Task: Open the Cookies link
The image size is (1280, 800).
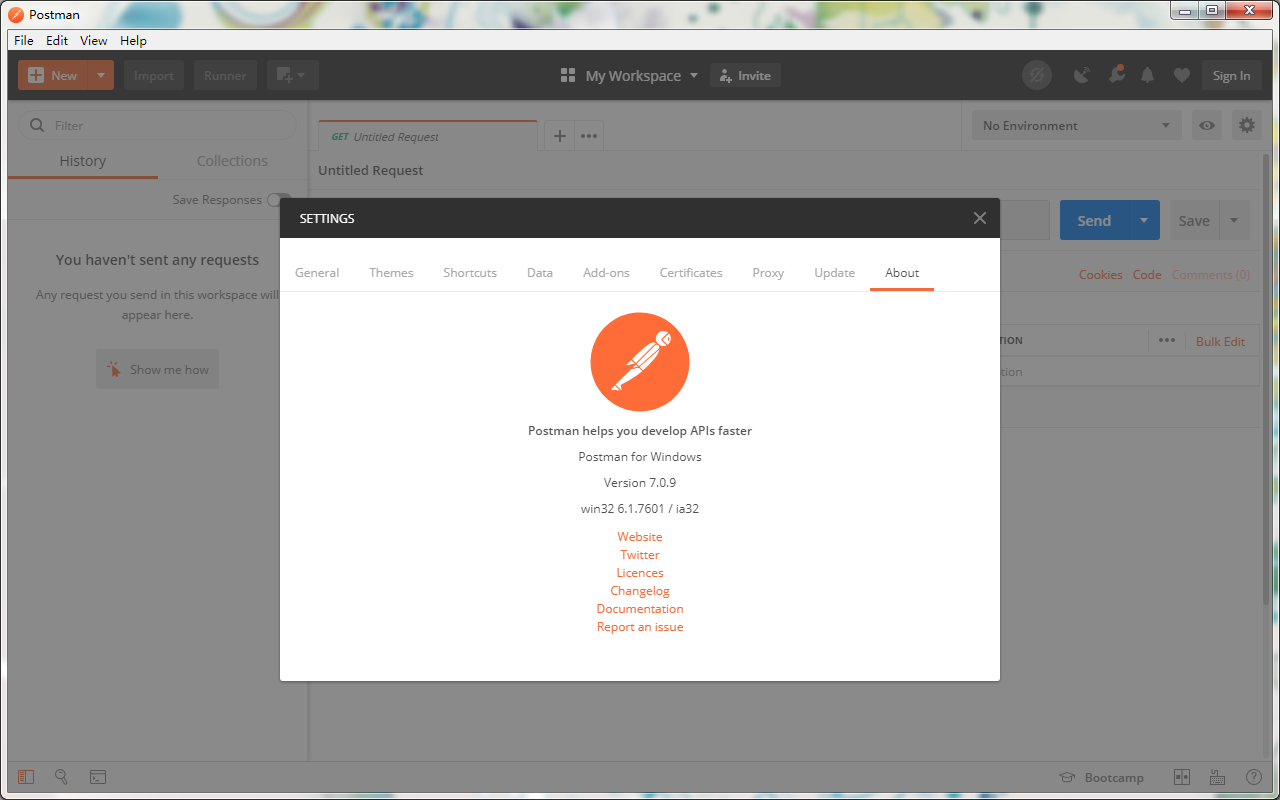Action: tap(1100, 275)
